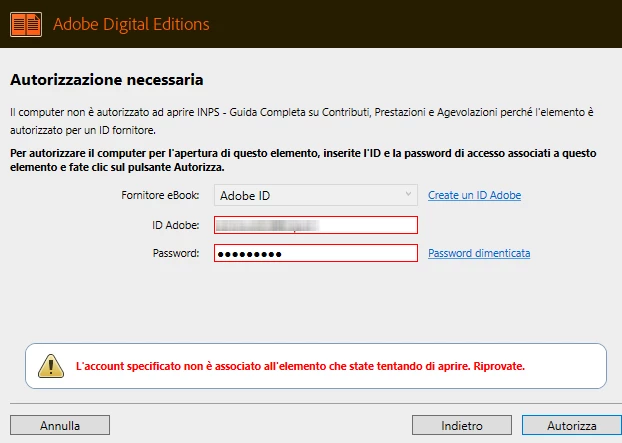Screen dimensions: 622x443
Task: Click the red account error message text
Action: click(300, 366)
